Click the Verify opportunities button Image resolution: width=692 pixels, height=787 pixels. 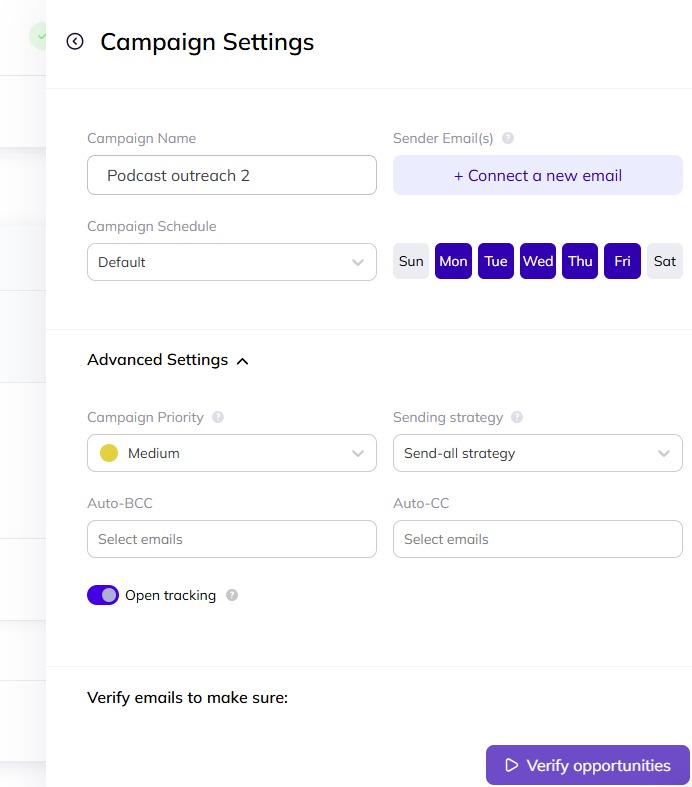pos(588,765)
